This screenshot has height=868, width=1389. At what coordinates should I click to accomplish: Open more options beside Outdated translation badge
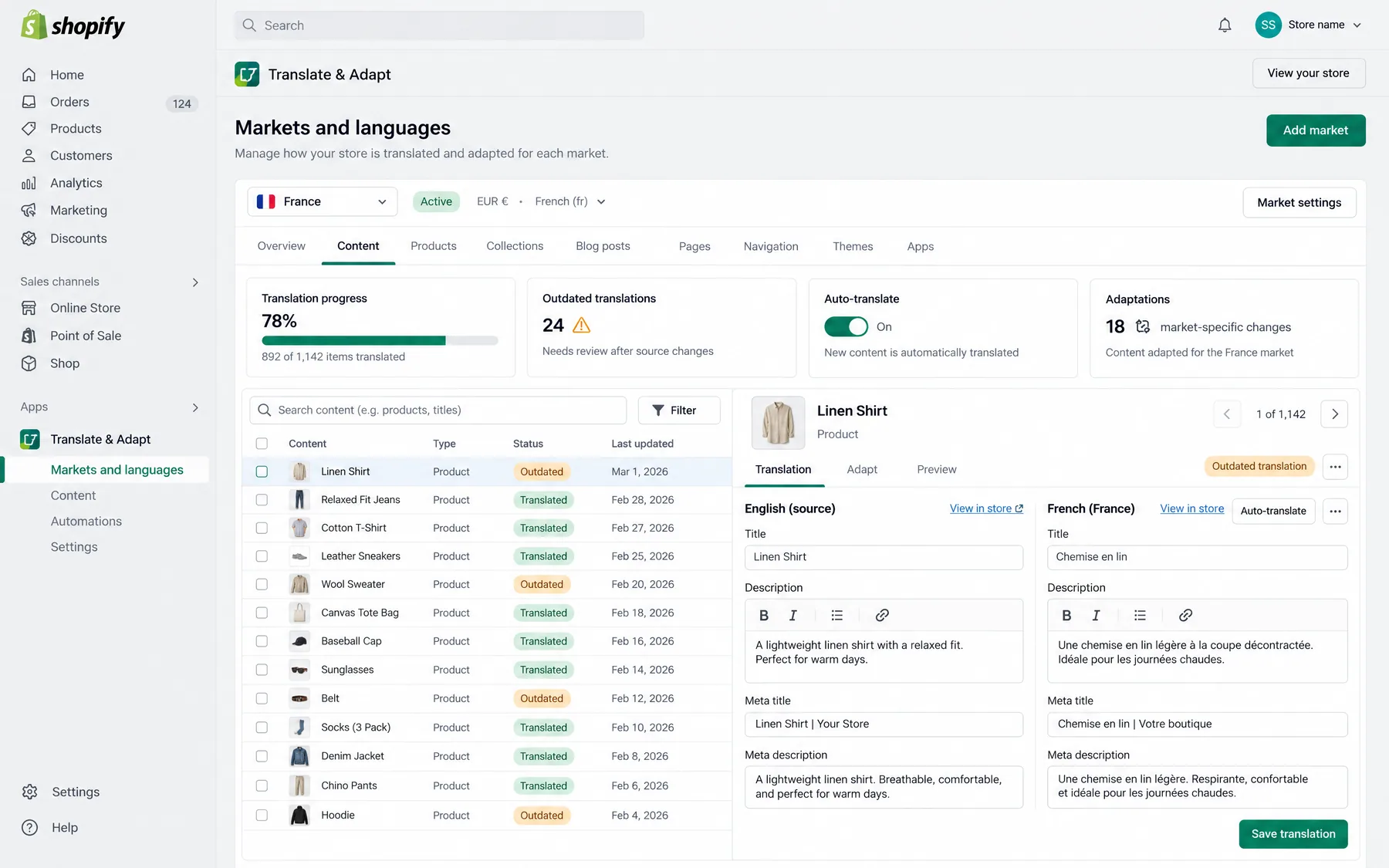coord(1335,467)
